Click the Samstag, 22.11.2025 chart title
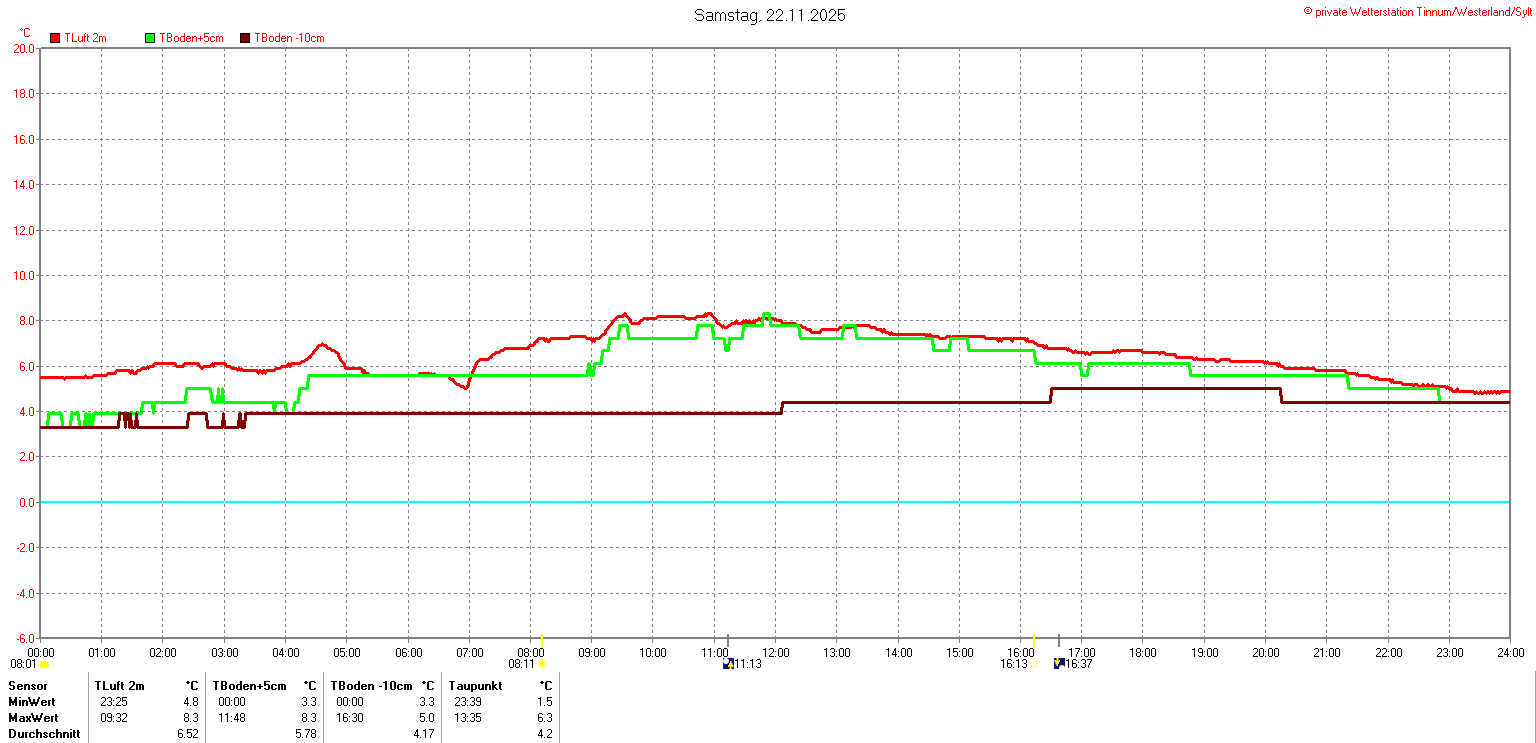 [x=769, y=15]
